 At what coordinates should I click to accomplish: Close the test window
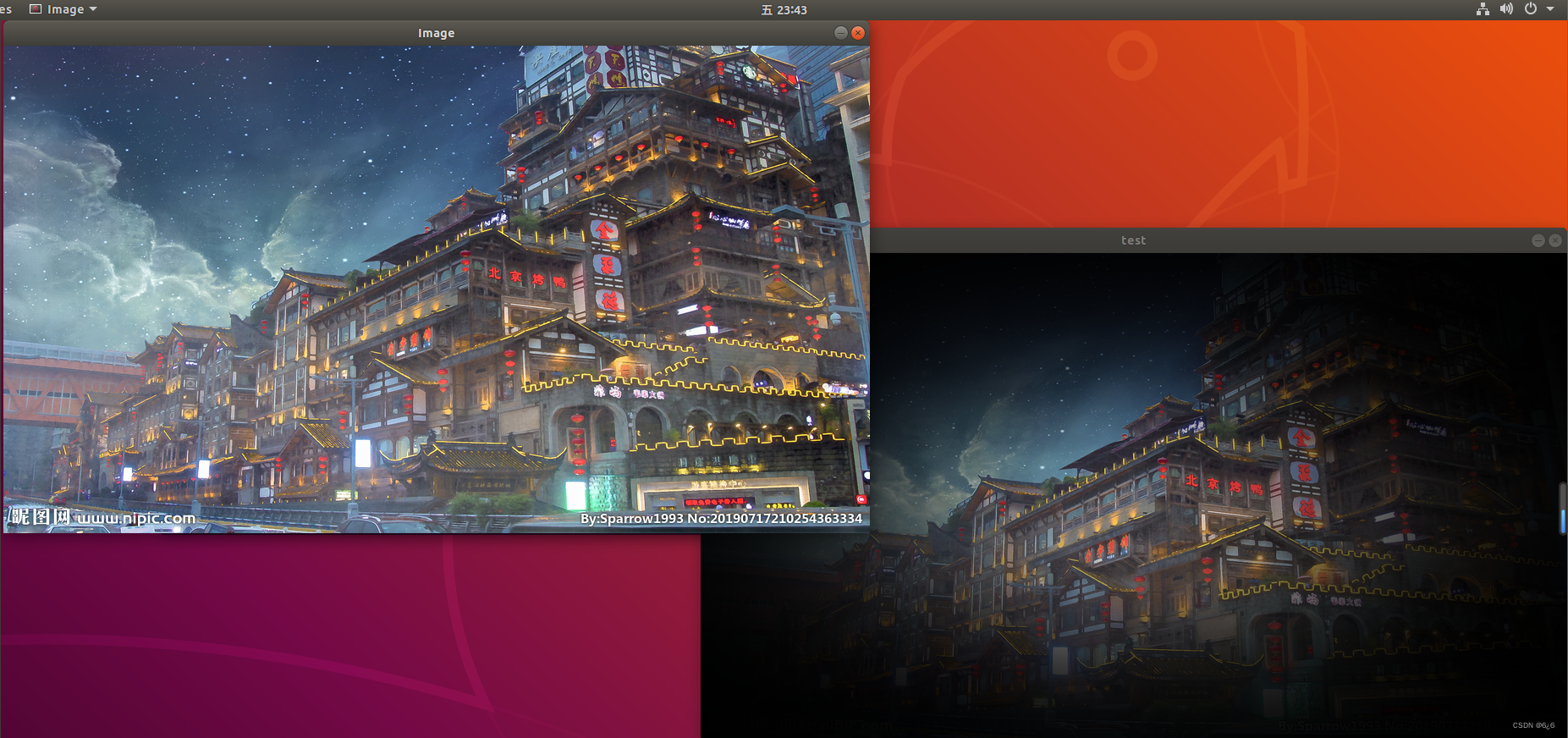1555,240
